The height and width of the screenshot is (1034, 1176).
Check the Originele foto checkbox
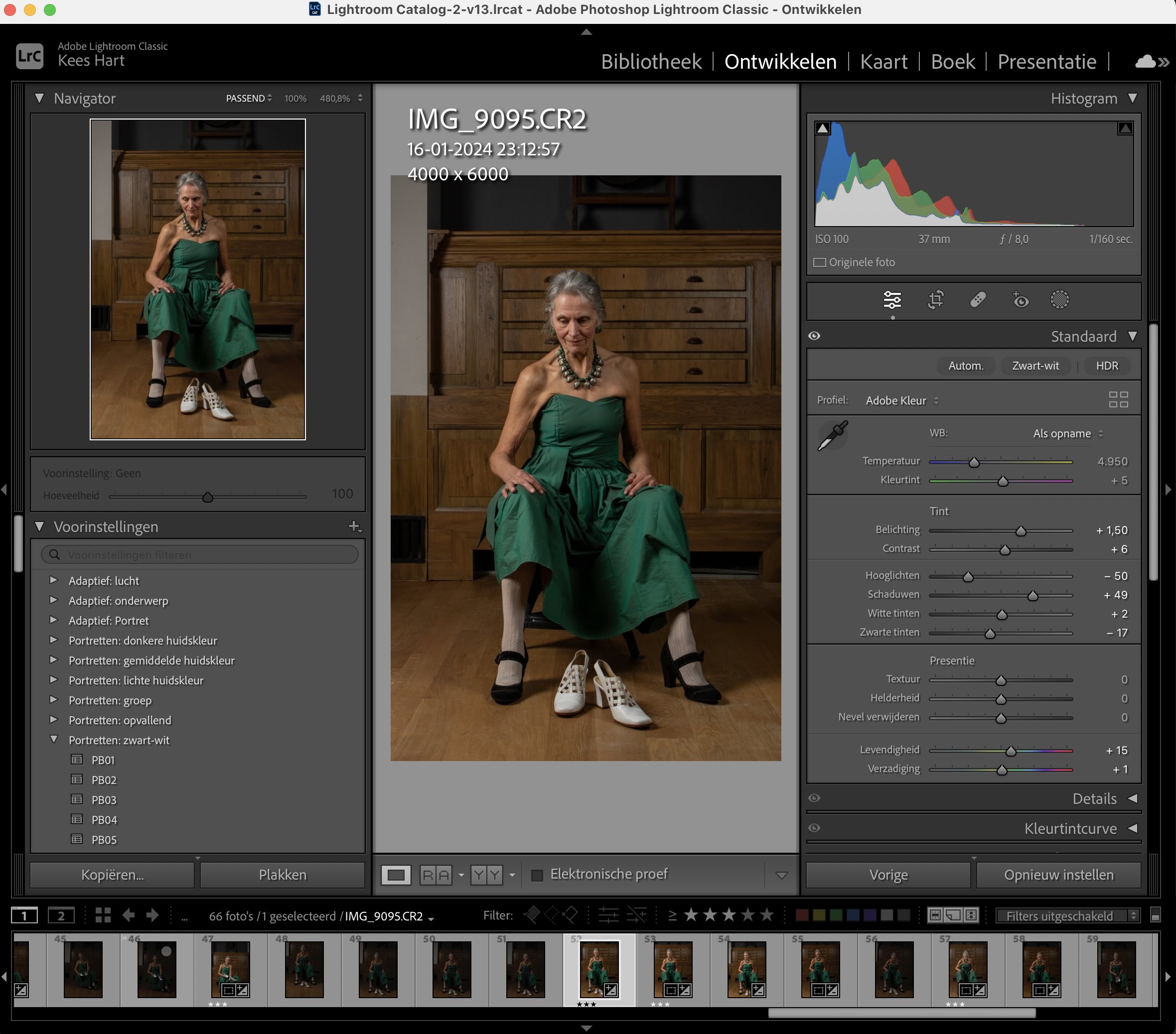pyautogui.click(x=819, y=262)
